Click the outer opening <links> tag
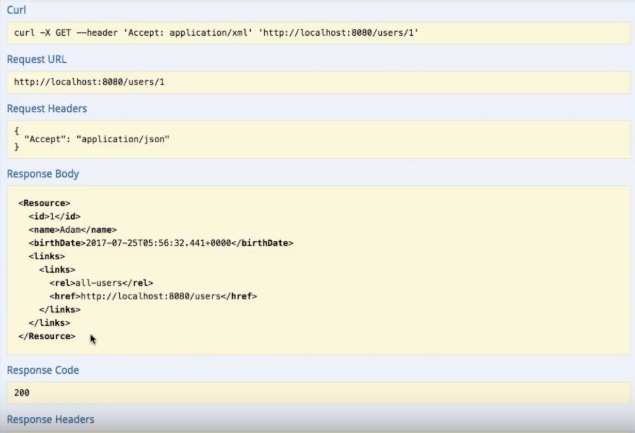 pyautogui.click(x=47, y=256)
